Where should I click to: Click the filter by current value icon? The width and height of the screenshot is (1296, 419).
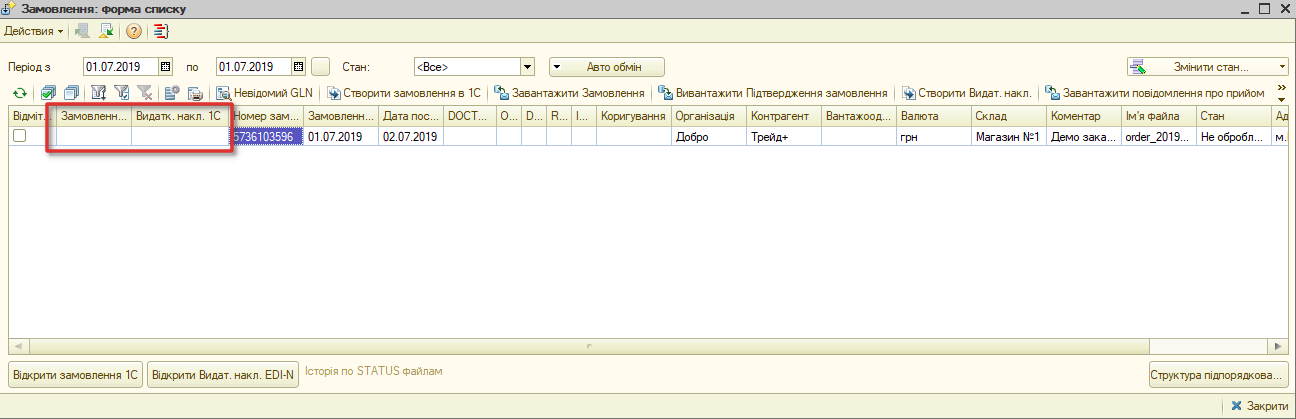[x=122, y=93]
